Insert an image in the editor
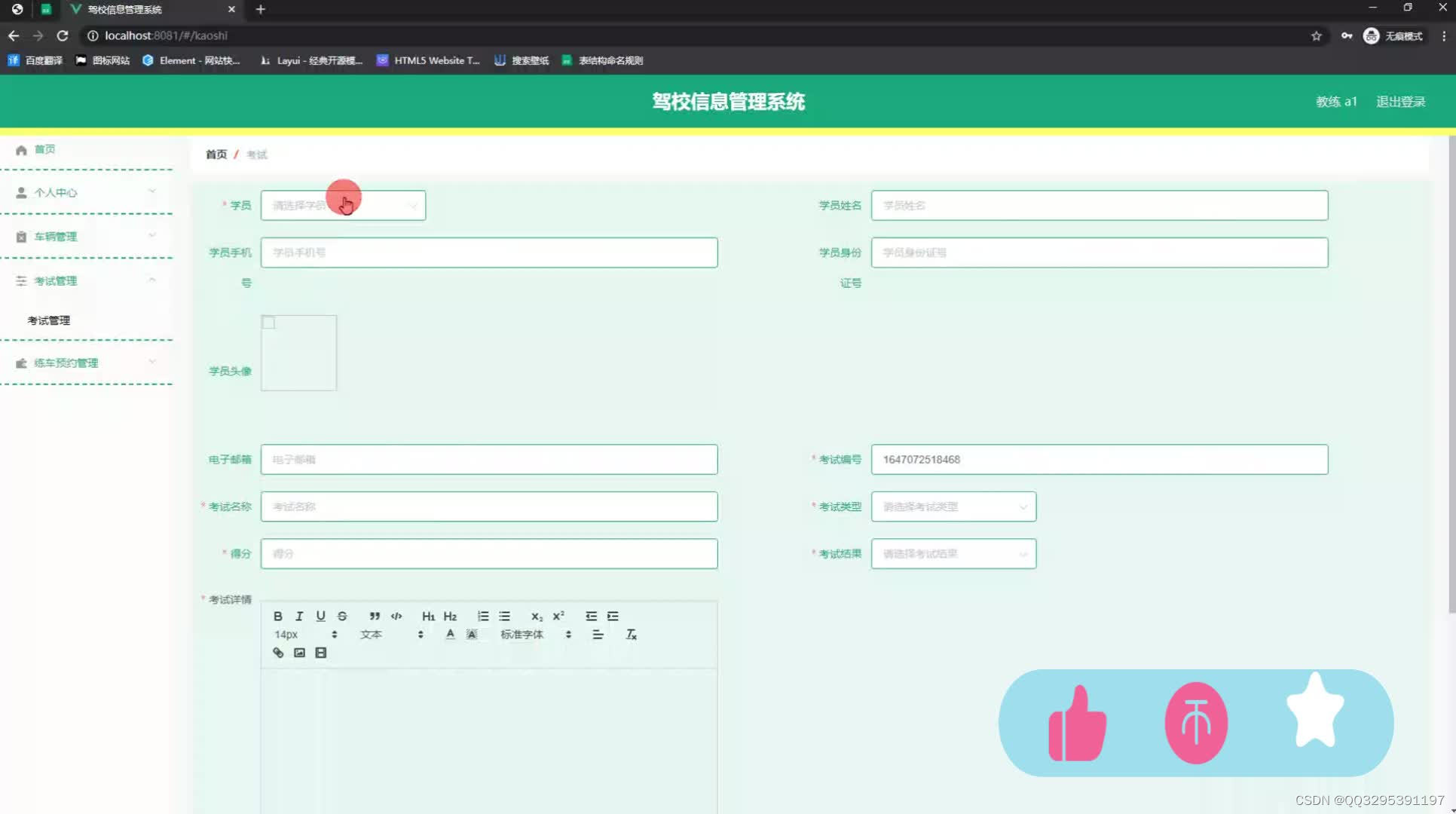This screenshot has width=1456, height=814. coord(299,653)
